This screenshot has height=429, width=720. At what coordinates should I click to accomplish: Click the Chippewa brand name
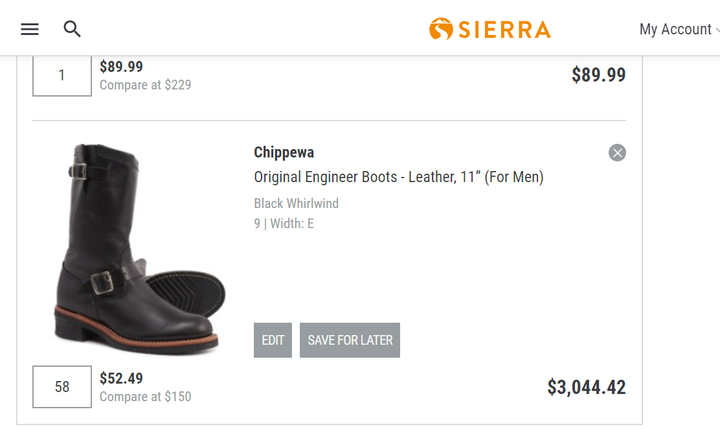[284, 152]
